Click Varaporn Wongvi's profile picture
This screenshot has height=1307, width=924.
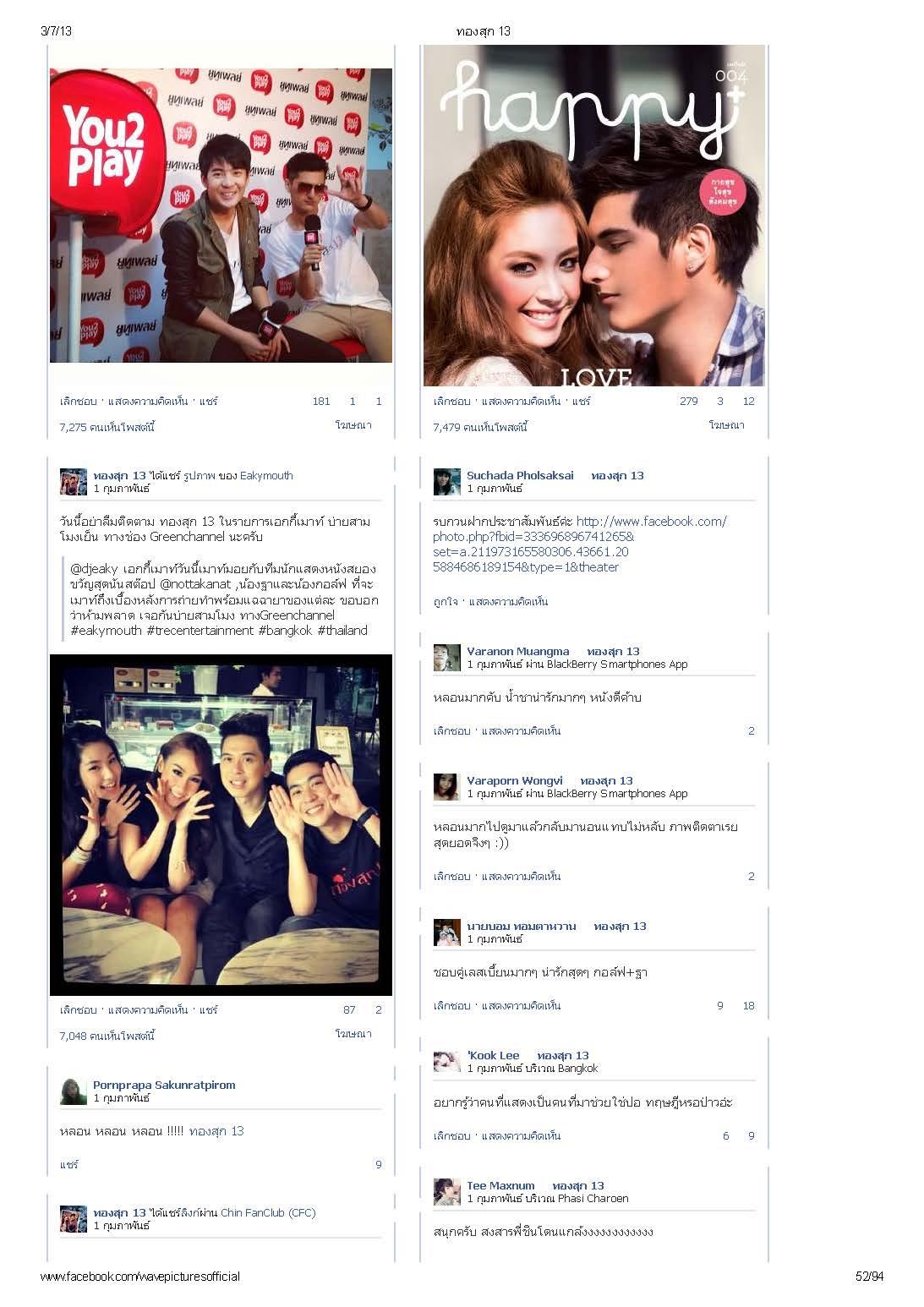click(x=447, y=787)
